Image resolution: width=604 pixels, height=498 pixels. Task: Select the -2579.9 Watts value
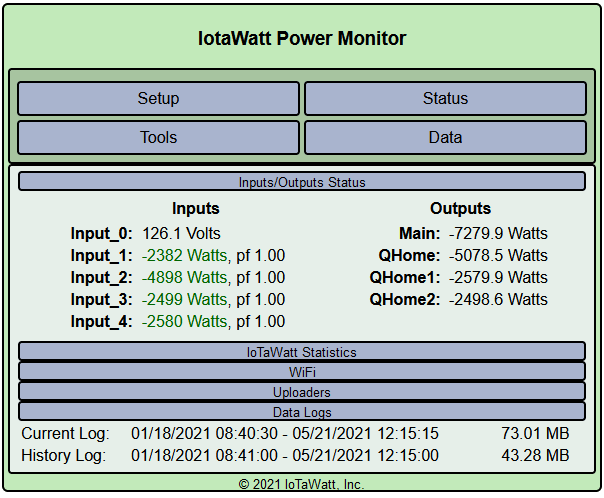[498, 277]
